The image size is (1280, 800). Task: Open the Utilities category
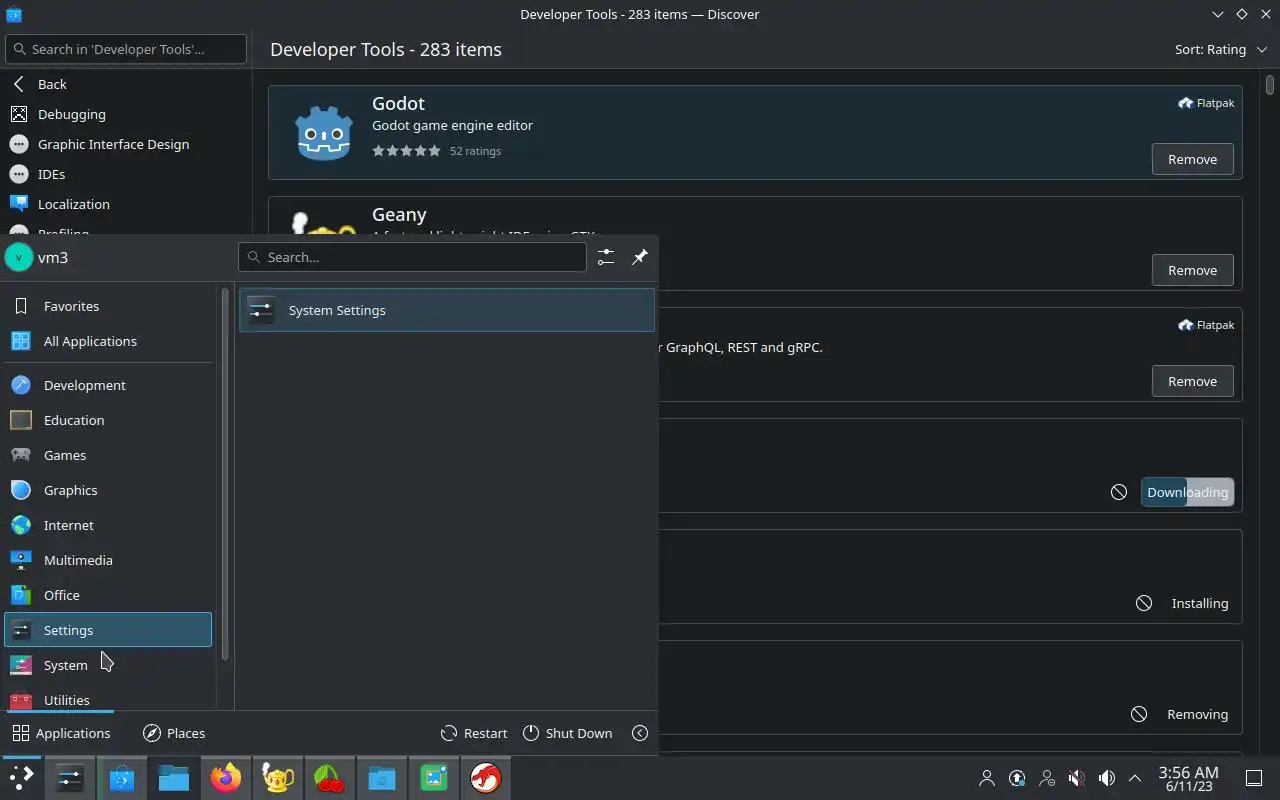pyautogui.click(x=108, y=699)
